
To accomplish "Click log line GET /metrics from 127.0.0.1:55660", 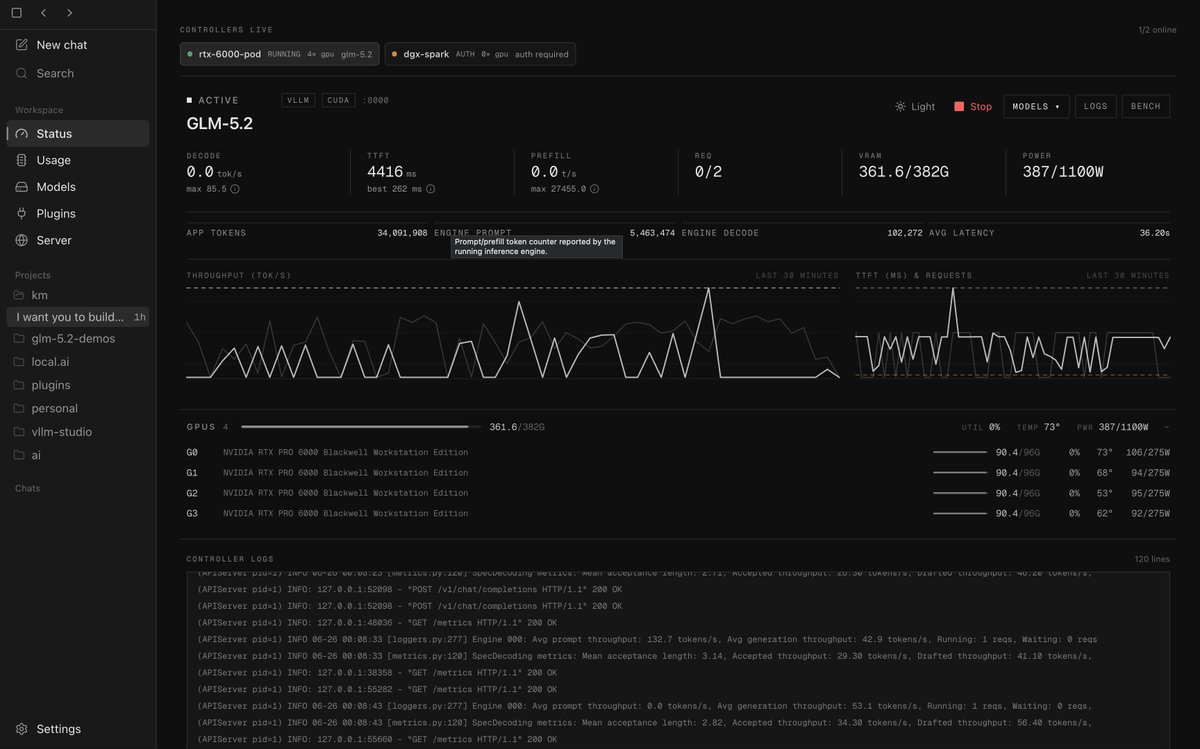I will (x=377, y=739).
